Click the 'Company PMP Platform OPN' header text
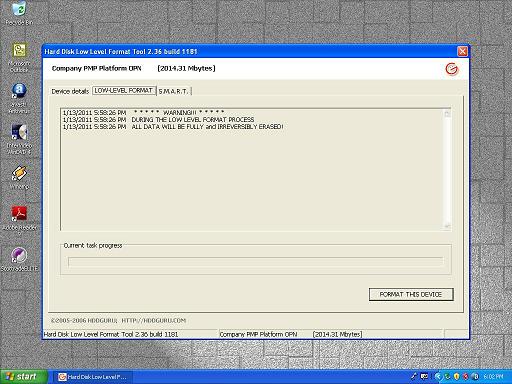 (96, 68)
